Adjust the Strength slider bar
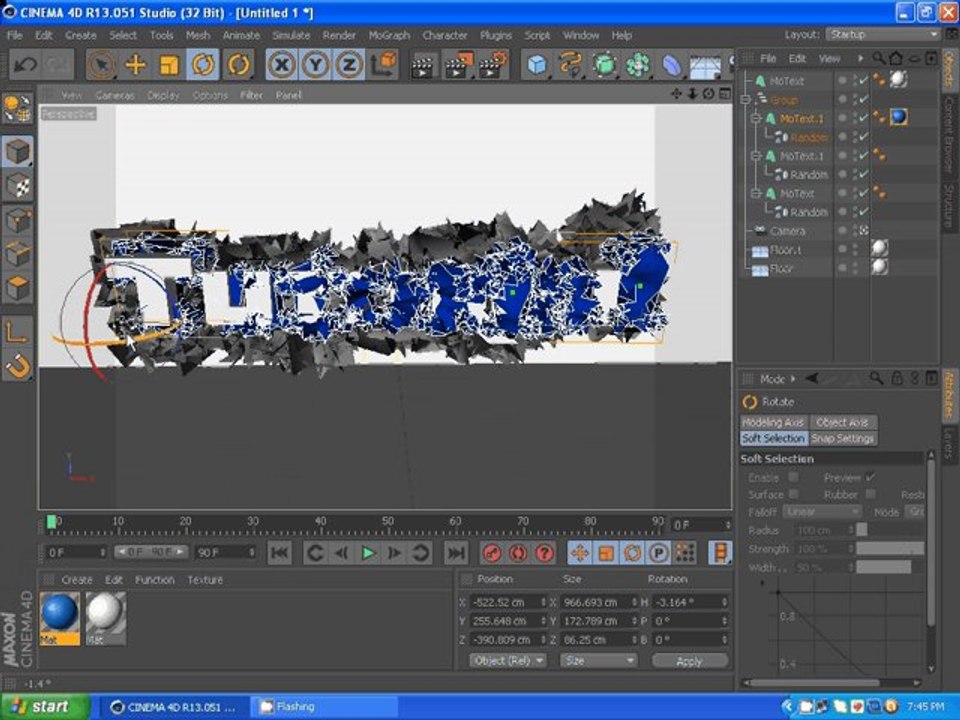The width and height of the screenshot is (960, 720). pyautogui.click(x=890, y=549)
